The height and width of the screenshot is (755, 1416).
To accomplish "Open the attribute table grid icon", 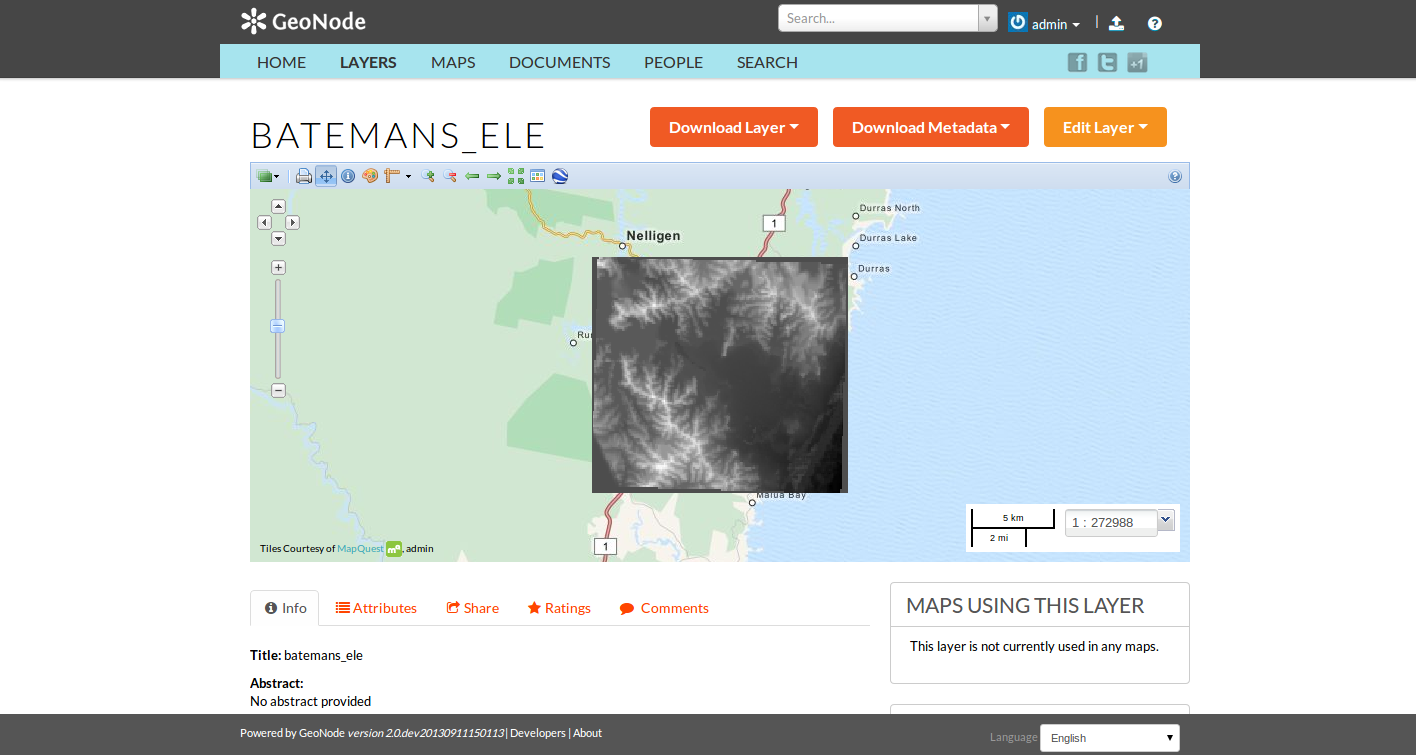I will tap(538, 176).
